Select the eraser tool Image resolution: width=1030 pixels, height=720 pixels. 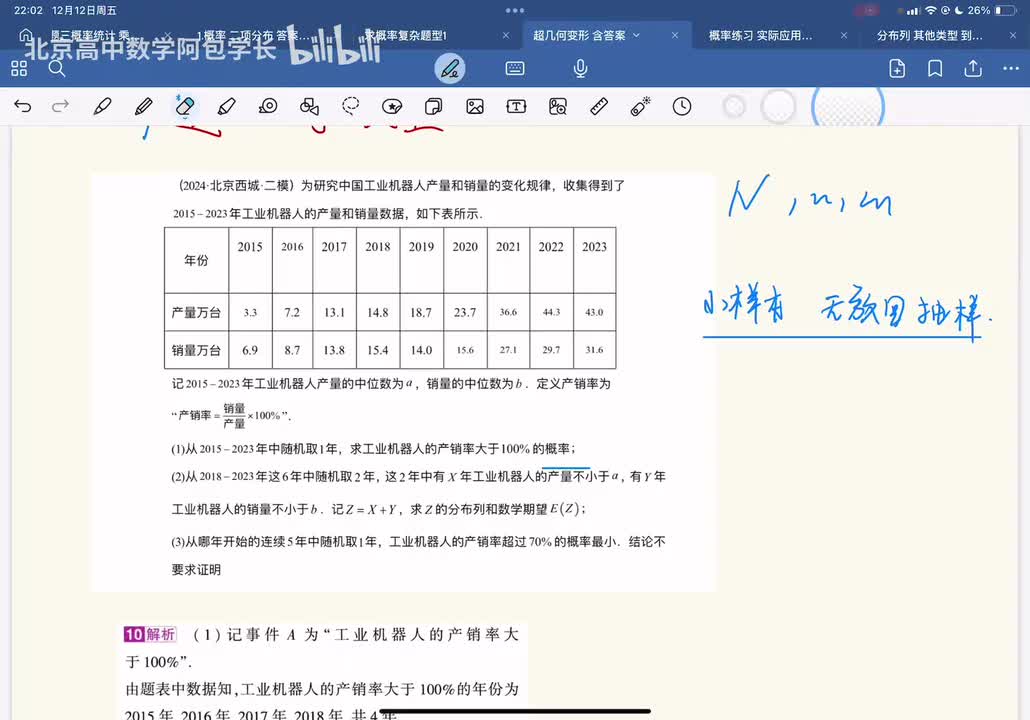(x=185, y=106)
